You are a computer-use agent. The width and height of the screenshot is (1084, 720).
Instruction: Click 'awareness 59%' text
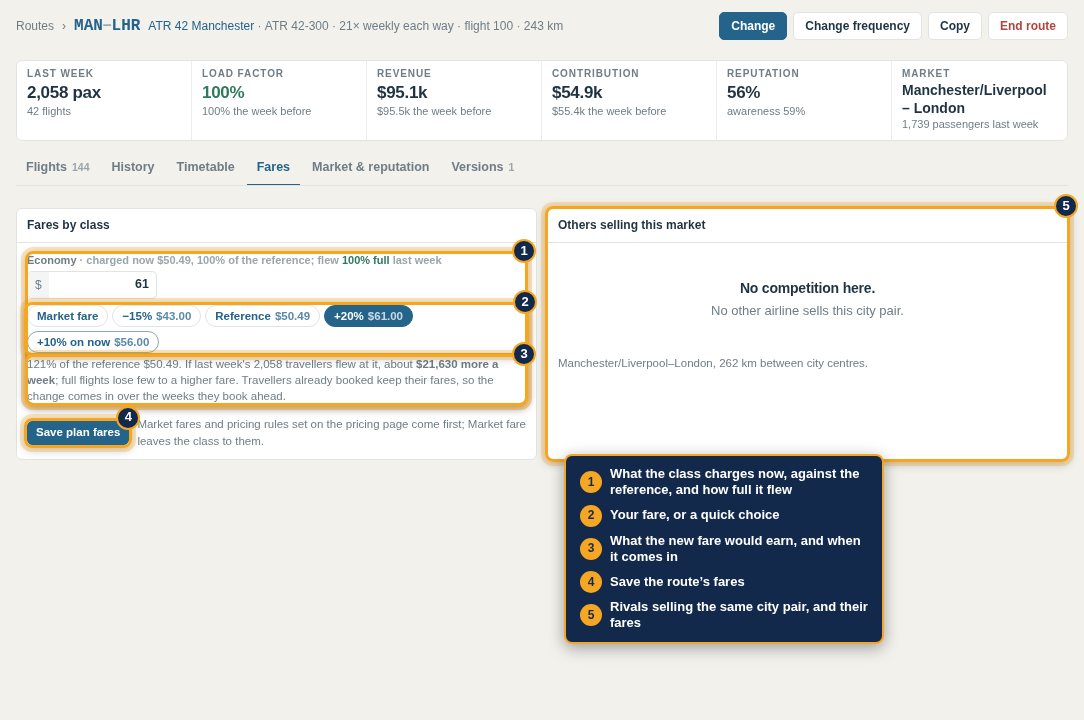pos(765,111)
